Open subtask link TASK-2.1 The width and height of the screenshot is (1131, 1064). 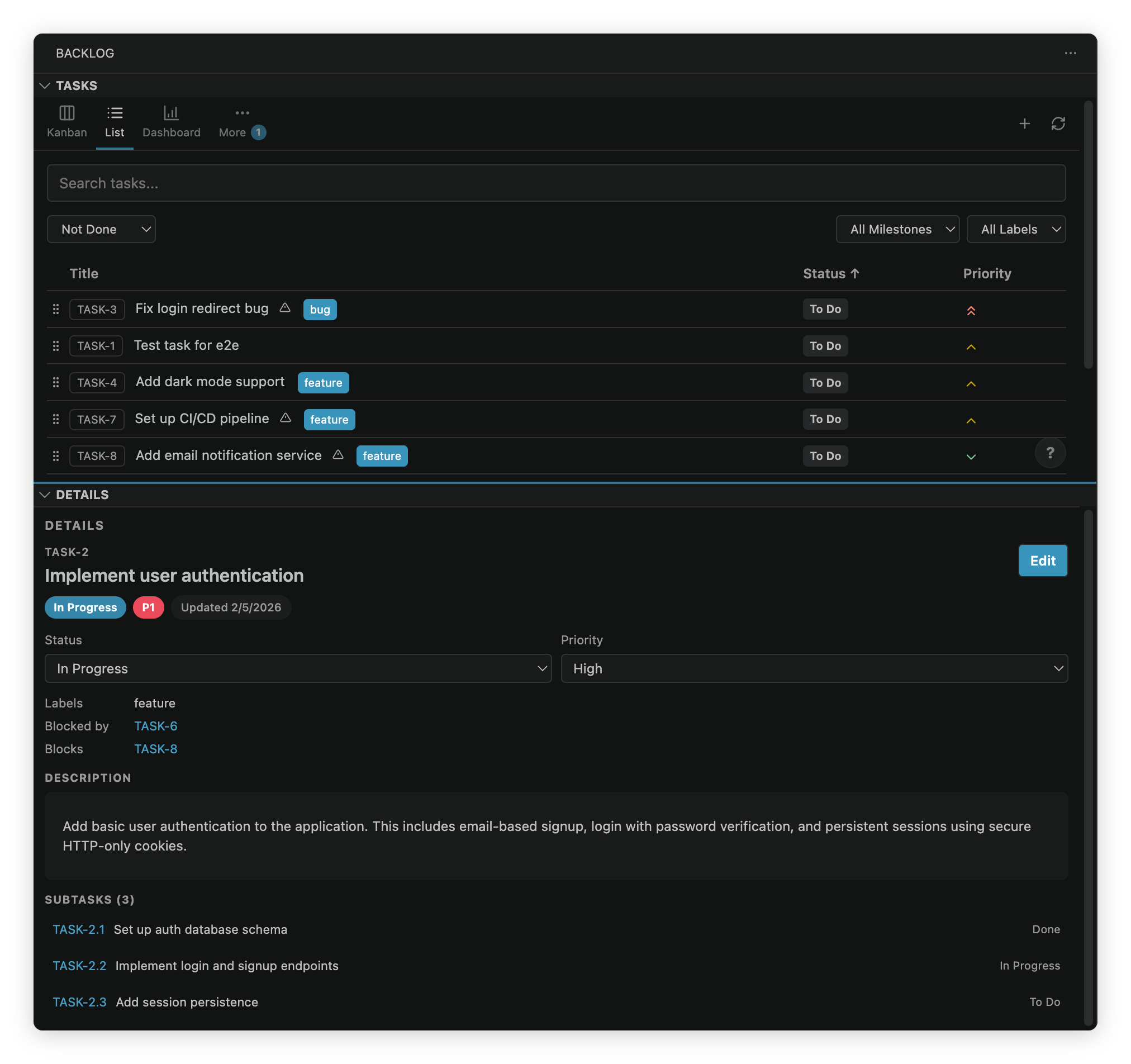(x=78, y=929)
